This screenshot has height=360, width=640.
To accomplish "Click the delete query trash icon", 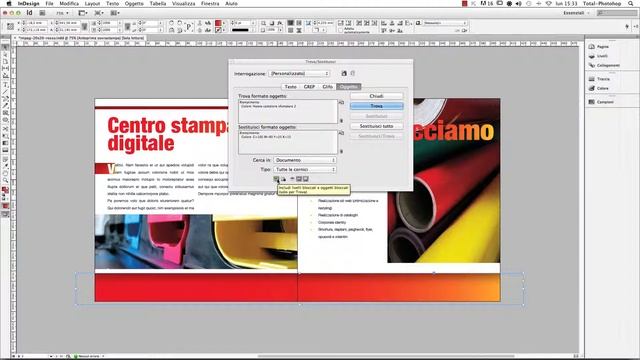I will [353, 73].
